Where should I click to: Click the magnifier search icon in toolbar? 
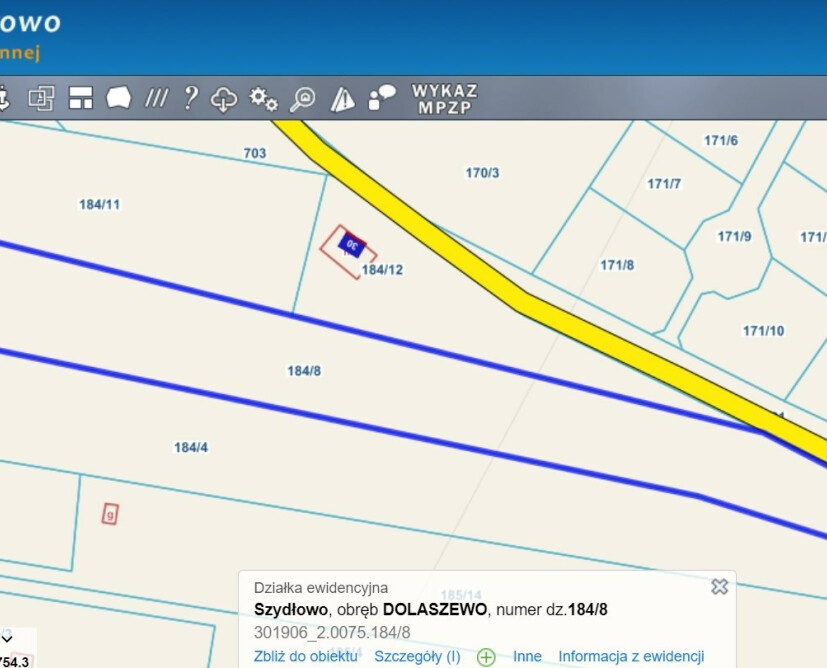302,98
